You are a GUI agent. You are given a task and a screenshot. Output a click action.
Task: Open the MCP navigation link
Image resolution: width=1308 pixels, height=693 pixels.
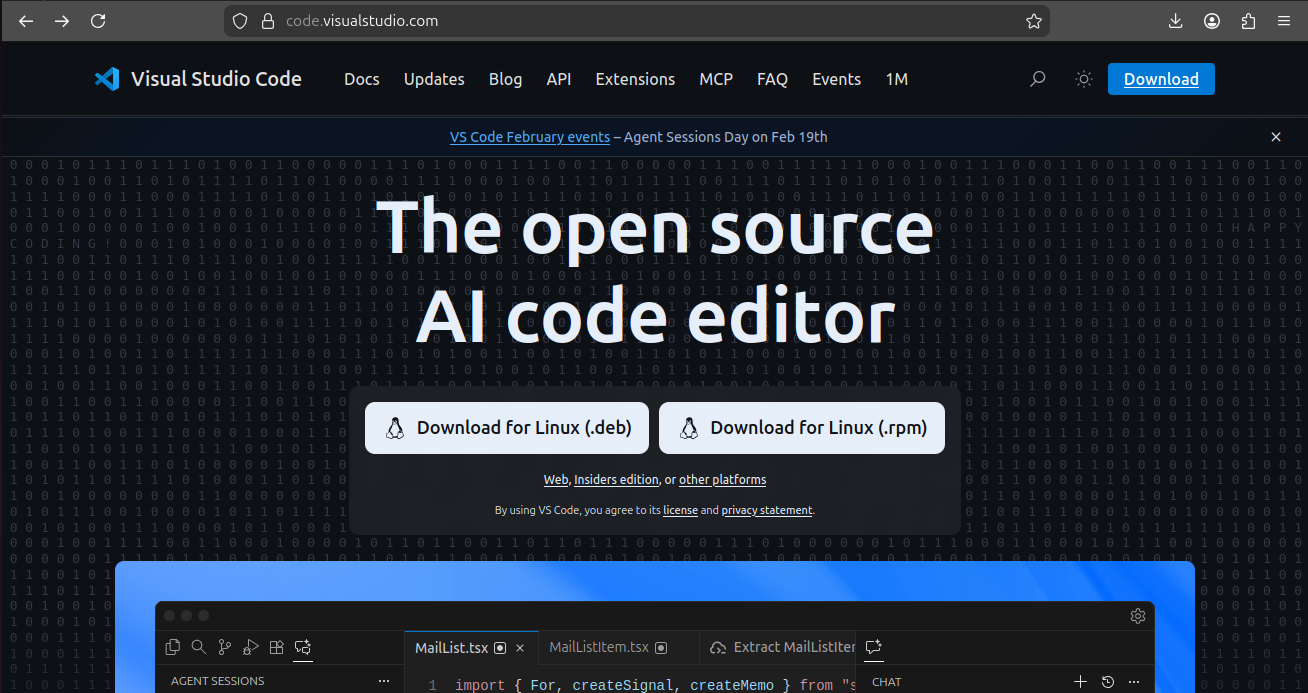716,79
